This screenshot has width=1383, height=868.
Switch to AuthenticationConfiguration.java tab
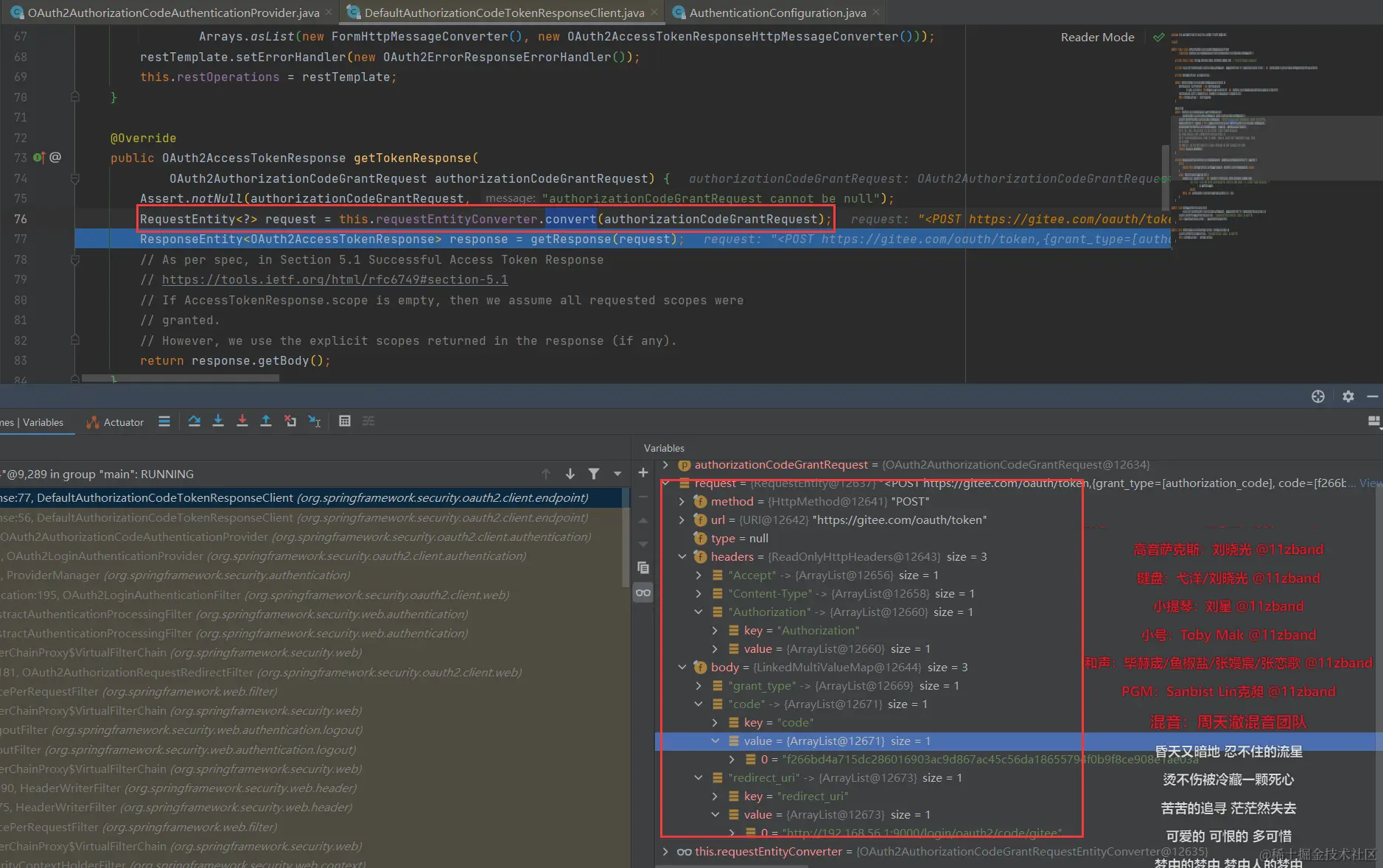(x=777, y=13)
